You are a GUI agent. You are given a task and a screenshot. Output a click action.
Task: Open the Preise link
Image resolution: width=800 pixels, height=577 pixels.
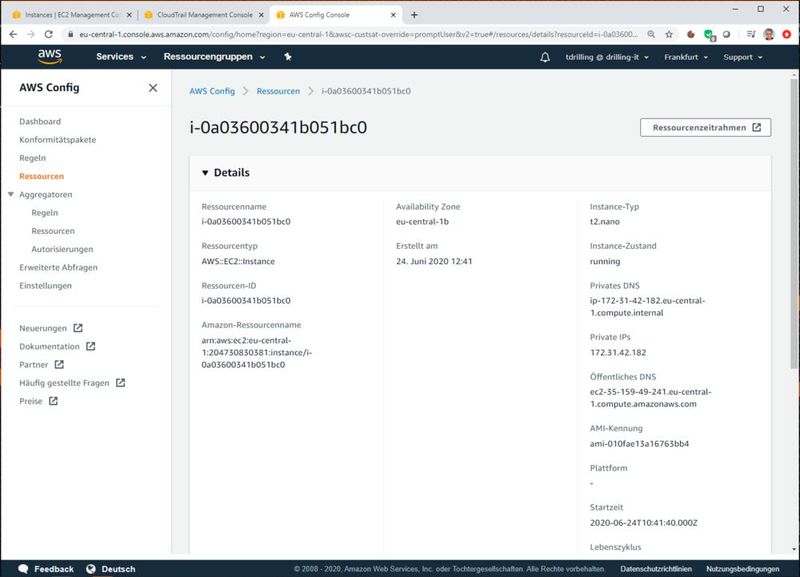tap(31, 401)
